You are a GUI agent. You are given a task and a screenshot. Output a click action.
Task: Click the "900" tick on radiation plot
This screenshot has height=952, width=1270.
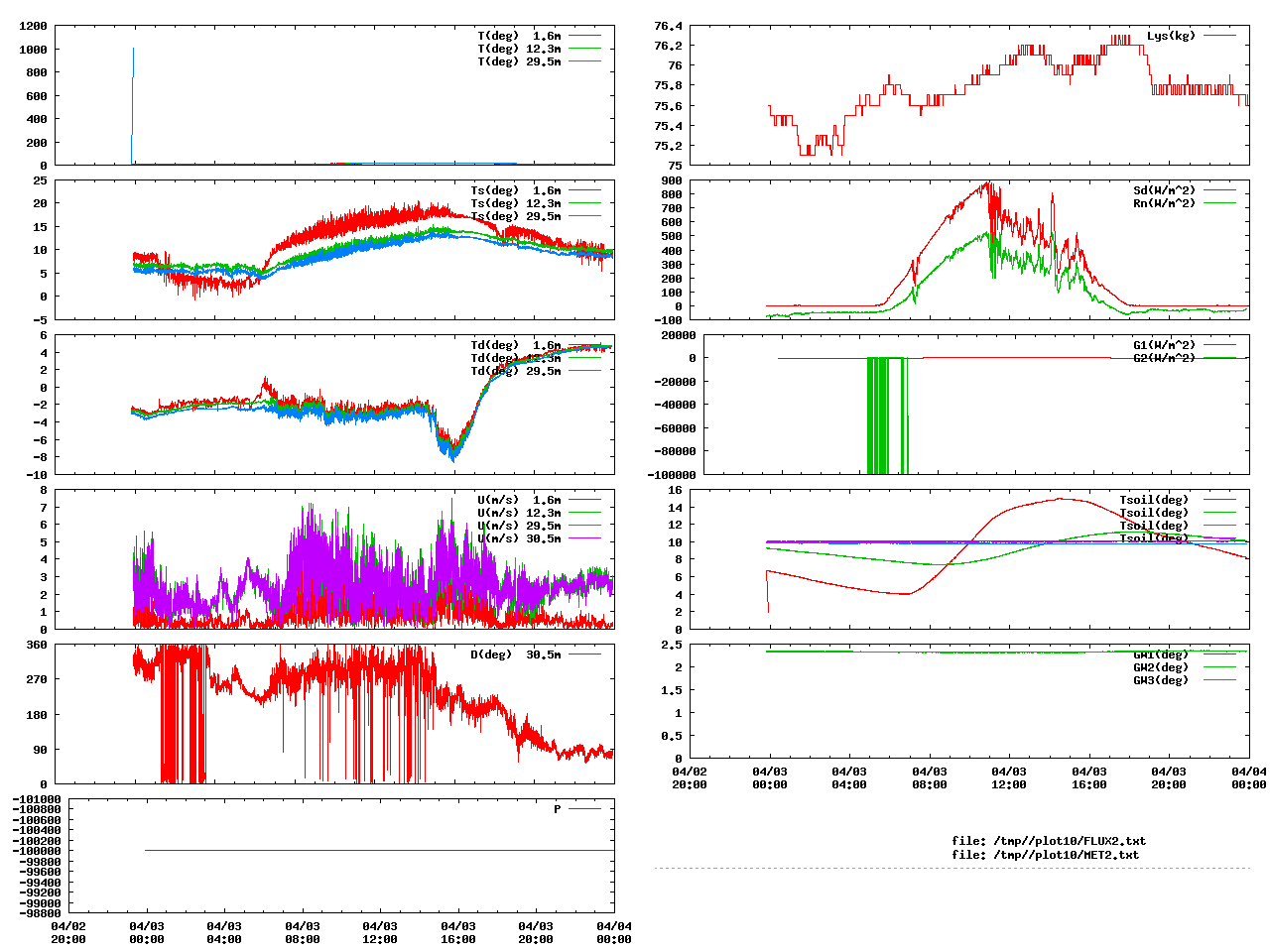[672, 180]
